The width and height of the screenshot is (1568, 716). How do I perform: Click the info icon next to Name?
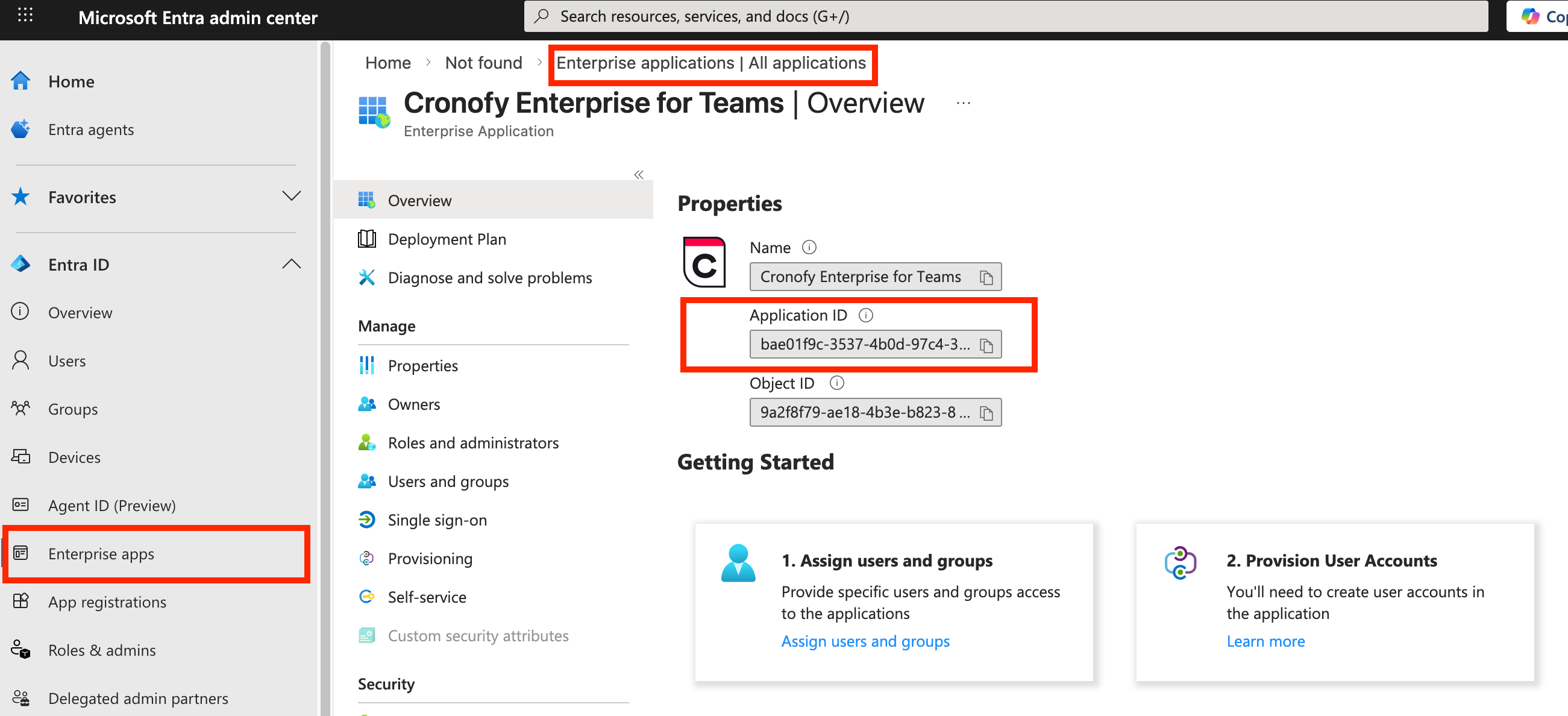pyautogui.click(x=808, y=247)
